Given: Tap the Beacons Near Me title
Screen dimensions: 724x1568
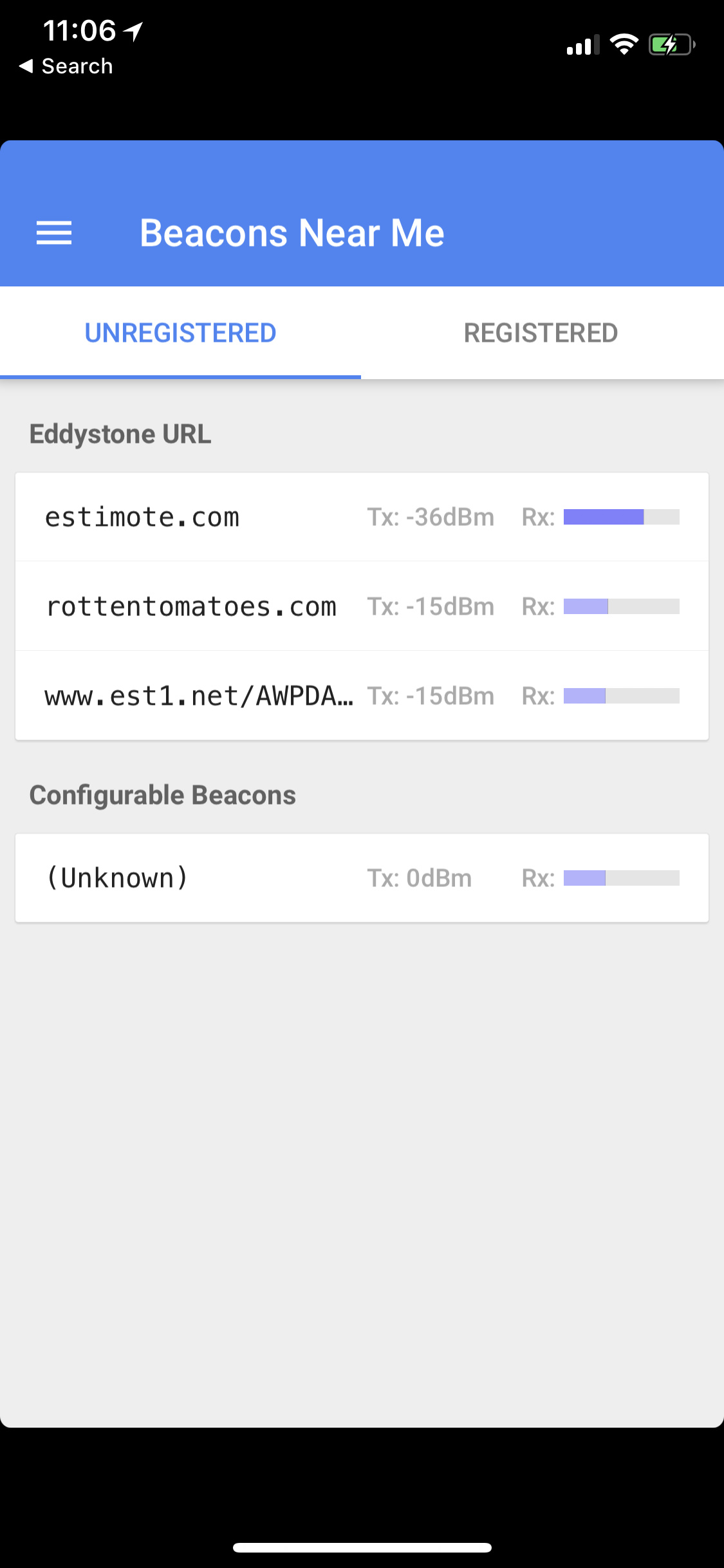Looking at the screenshot, I should [292, 233].
